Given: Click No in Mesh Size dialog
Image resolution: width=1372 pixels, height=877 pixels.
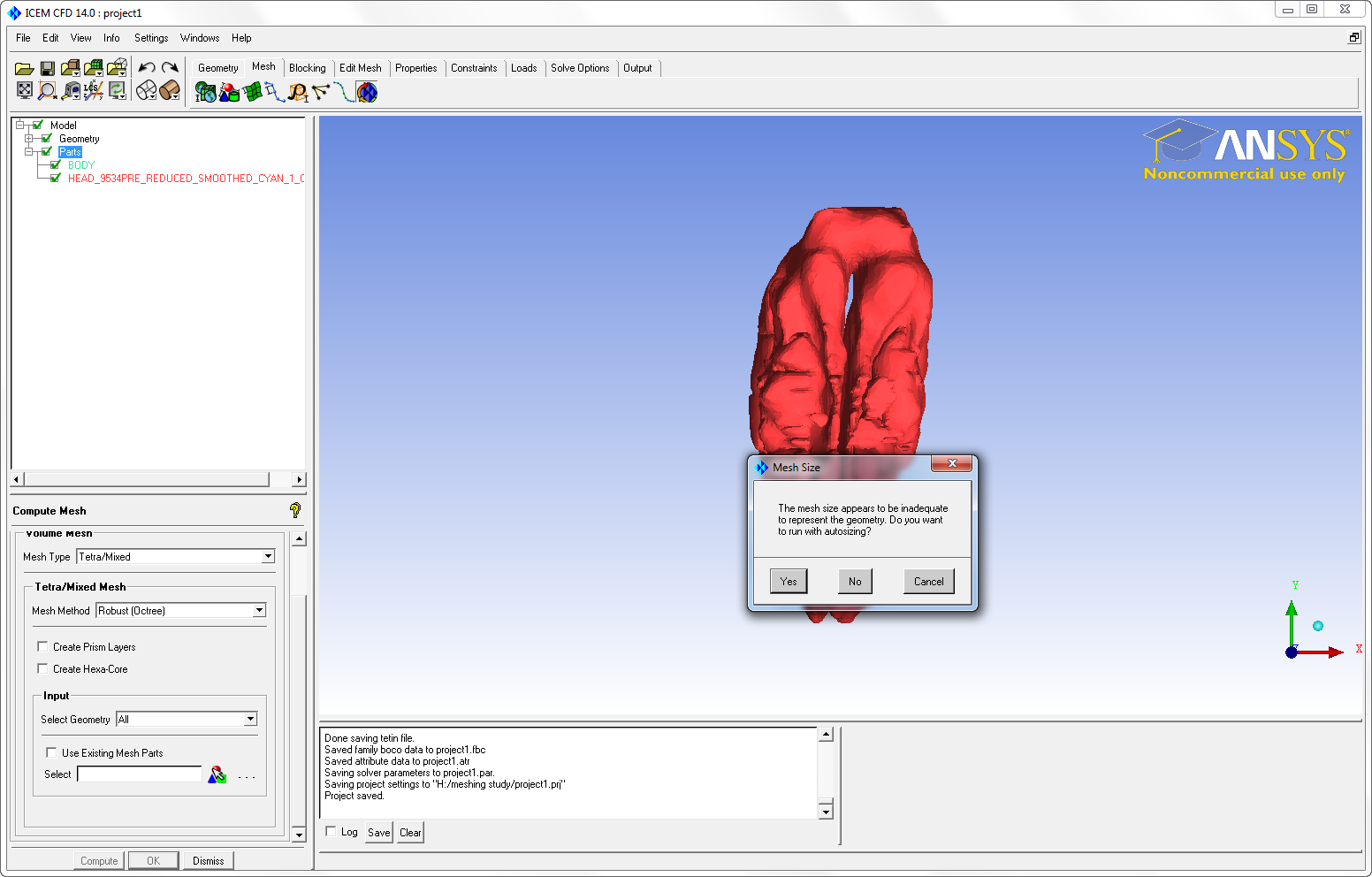Looking at the screenshot, I should 855,581.
